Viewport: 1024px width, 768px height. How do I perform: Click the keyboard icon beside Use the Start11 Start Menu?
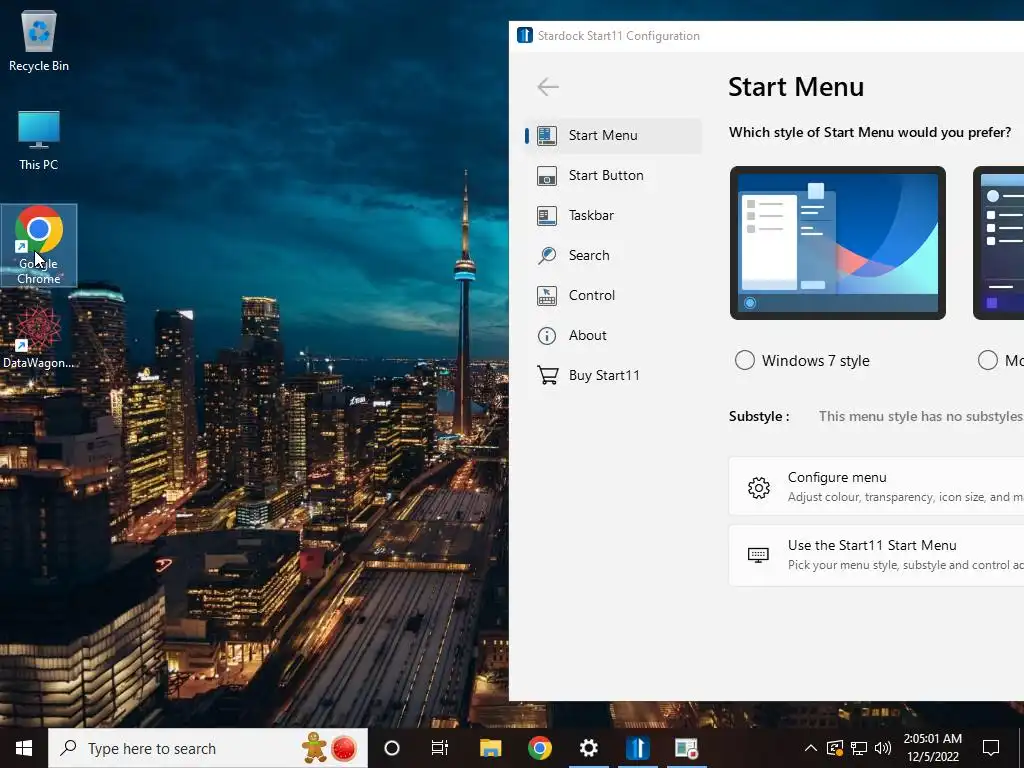point(758,555)
